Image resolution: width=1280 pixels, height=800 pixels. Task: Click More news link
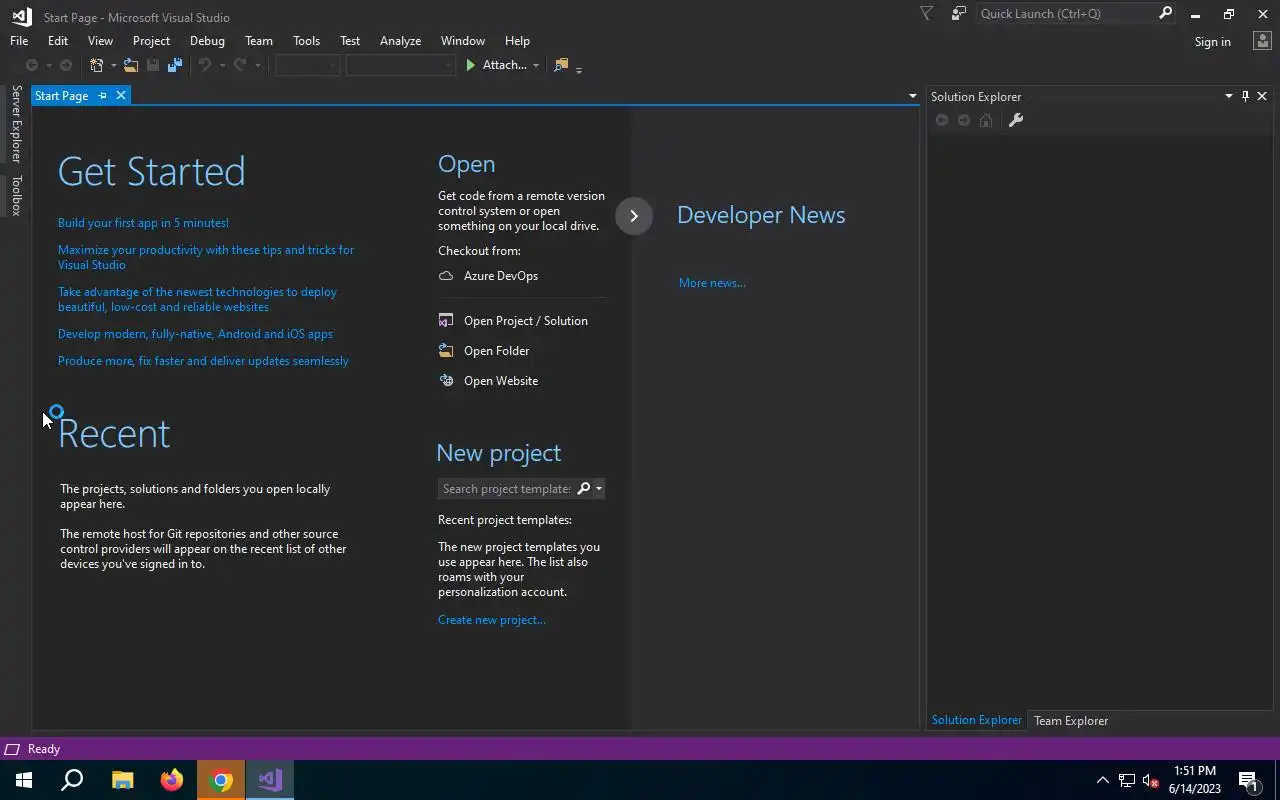click(712, 283)
